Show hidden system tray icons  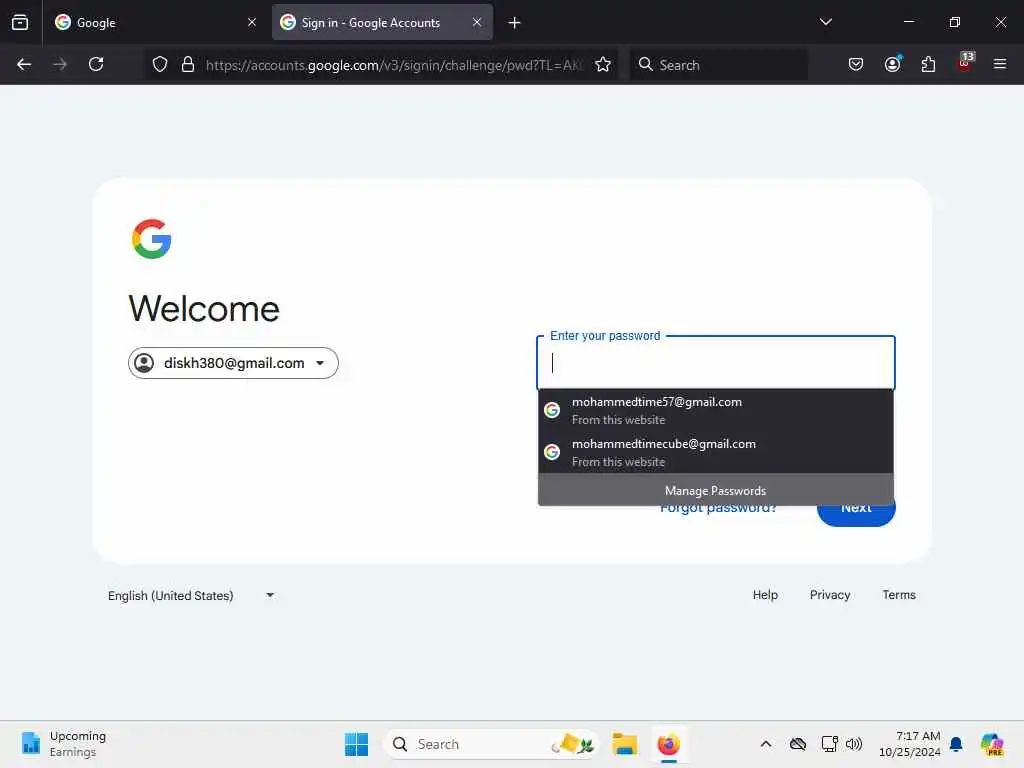point(766,744)
